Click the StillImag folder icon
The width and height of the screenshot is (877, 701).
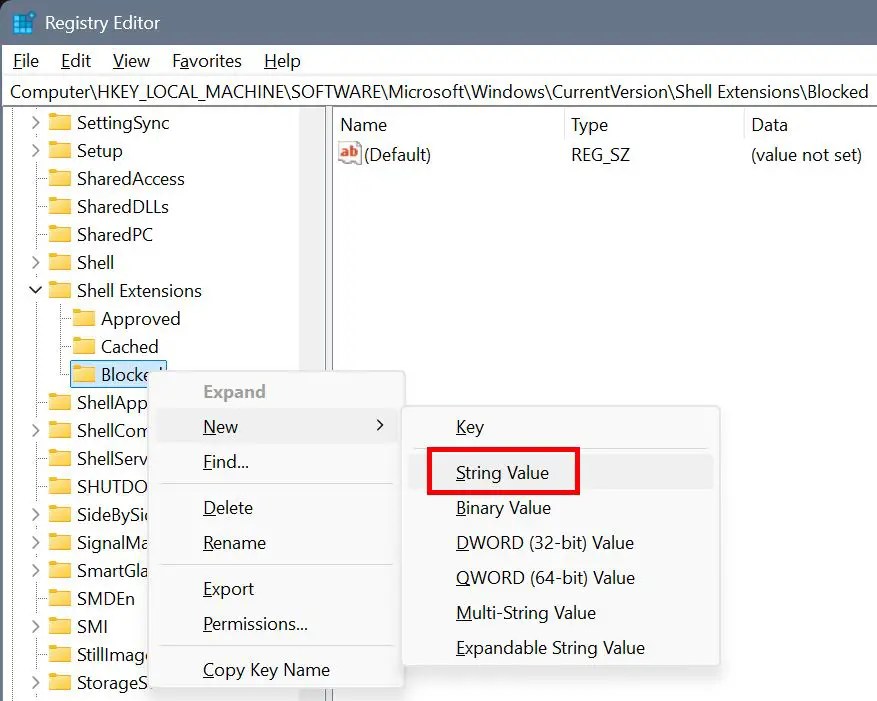60,654
